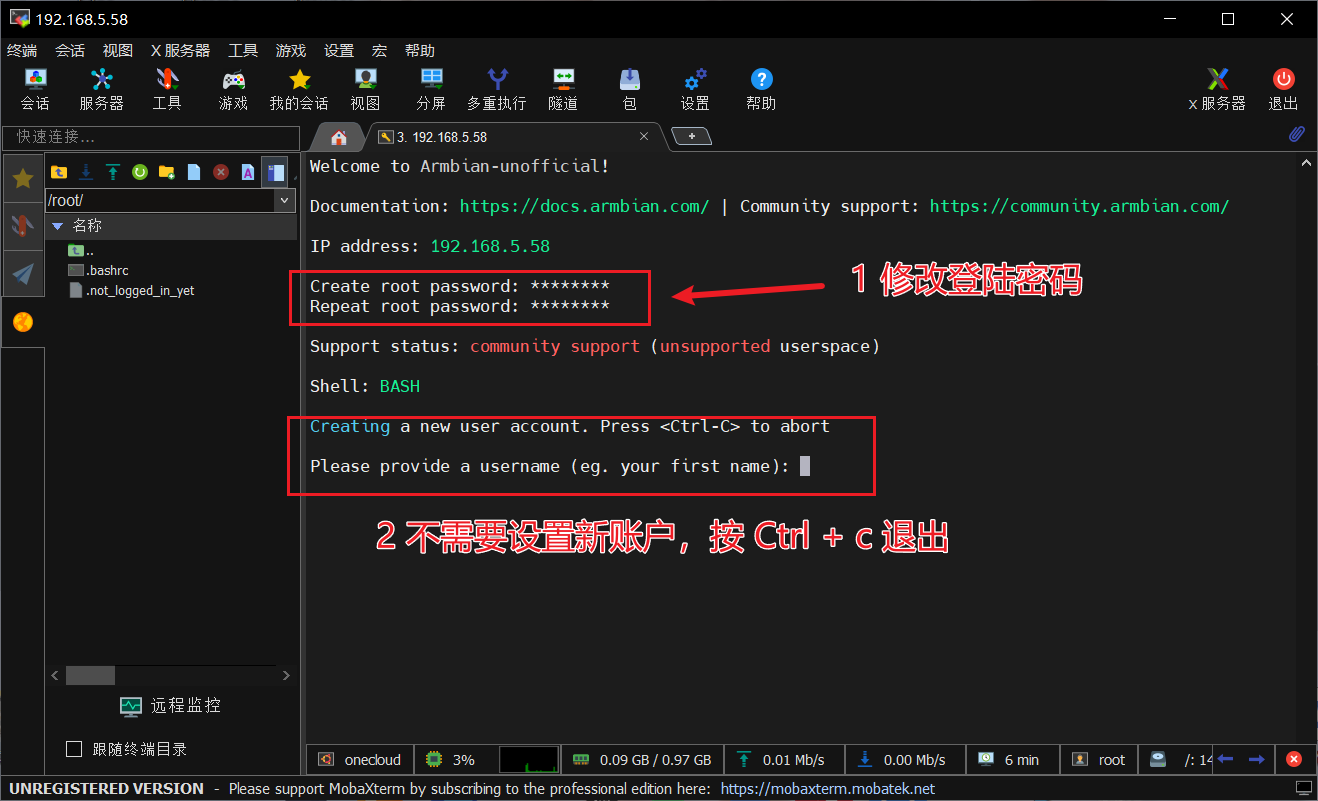The image size is (1318, 801).
Task: Delete selected file with red X icon
Action: coord(221,172)
